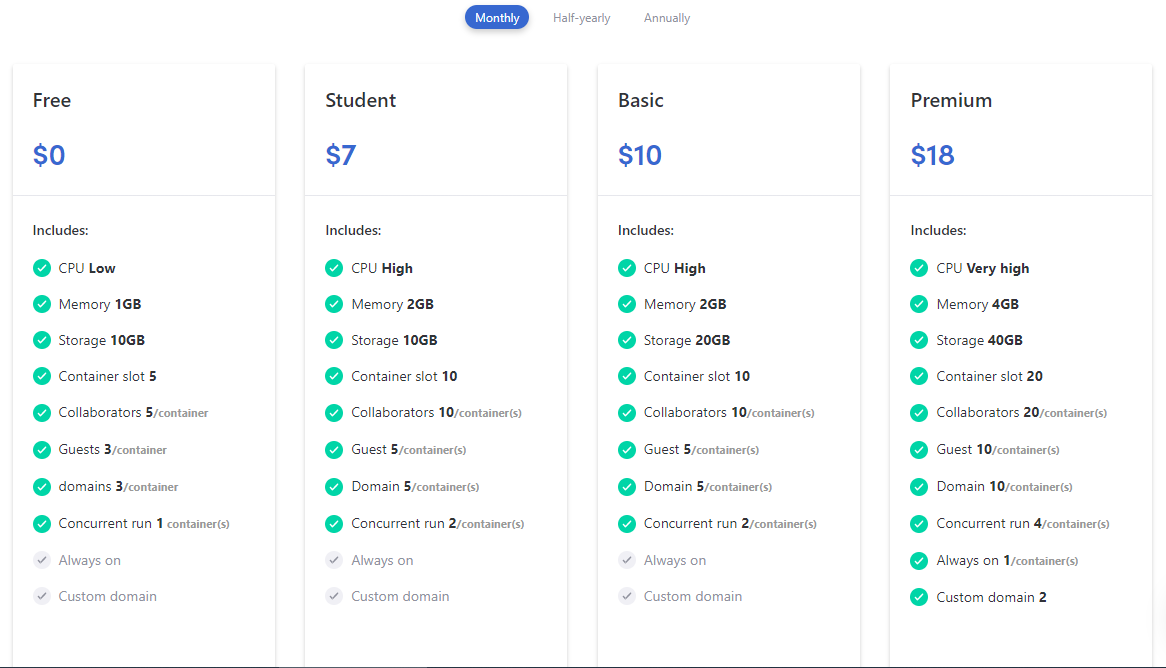Switch to Half-yearly billing
Screen dimensions: 1166x668
(581, 18)
